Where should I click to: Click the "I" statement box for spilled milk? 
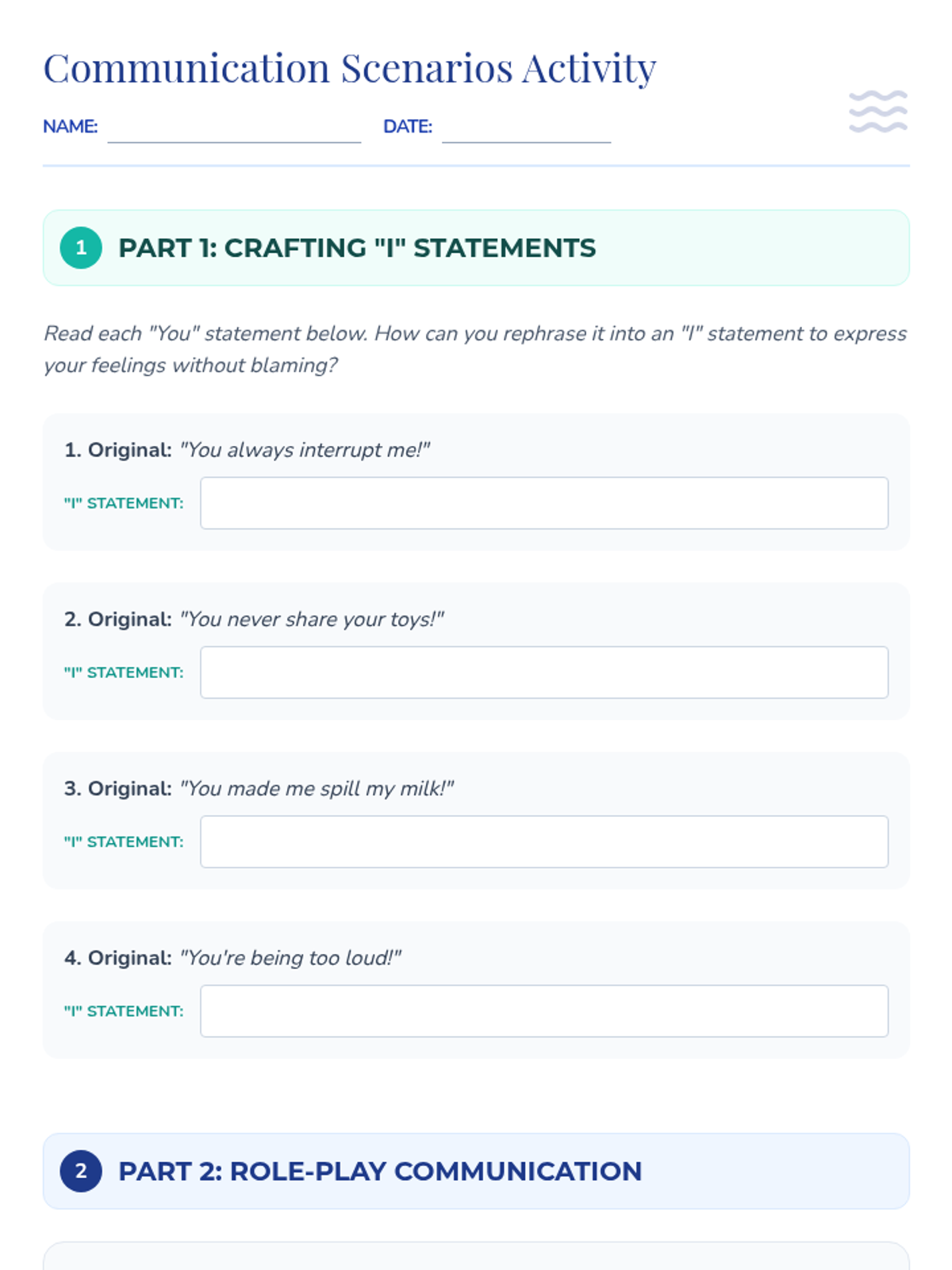coord(543,841)
